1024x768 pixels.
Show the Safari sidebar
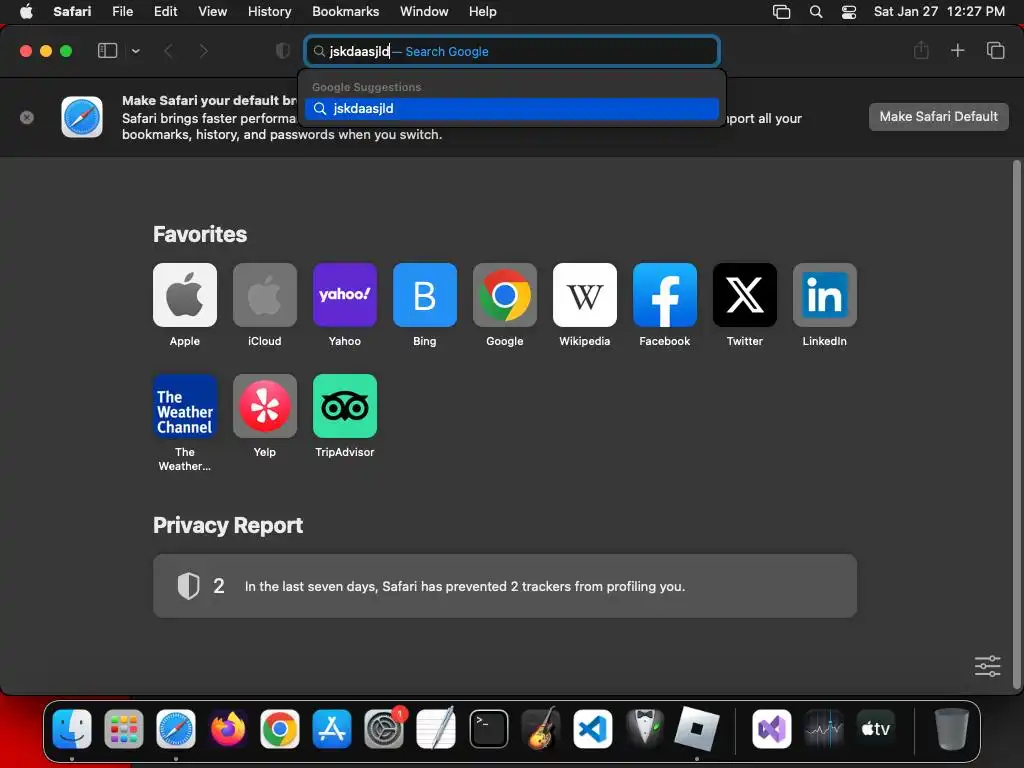(x=107, y=51)
